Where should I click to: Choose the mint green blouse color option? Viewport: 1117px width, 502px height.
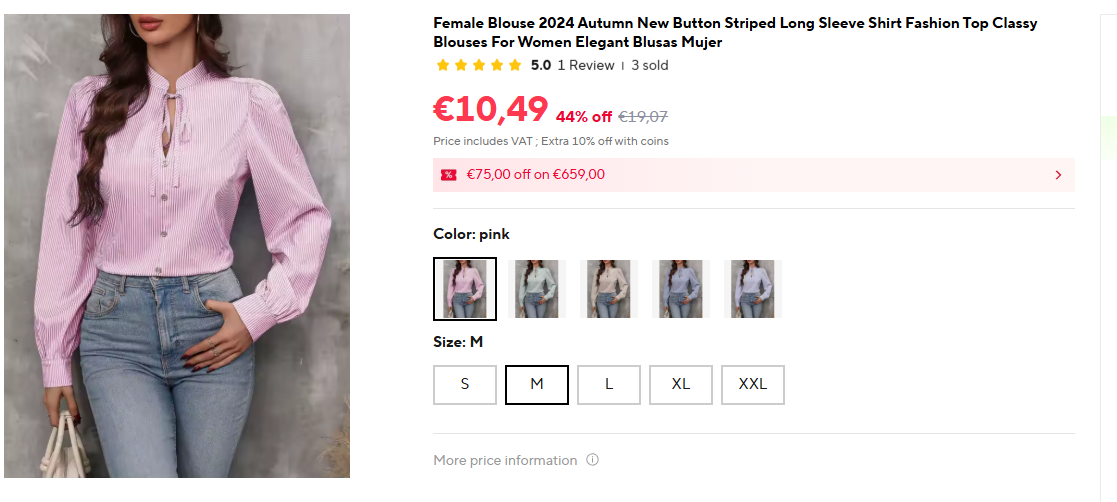[537, 289]
